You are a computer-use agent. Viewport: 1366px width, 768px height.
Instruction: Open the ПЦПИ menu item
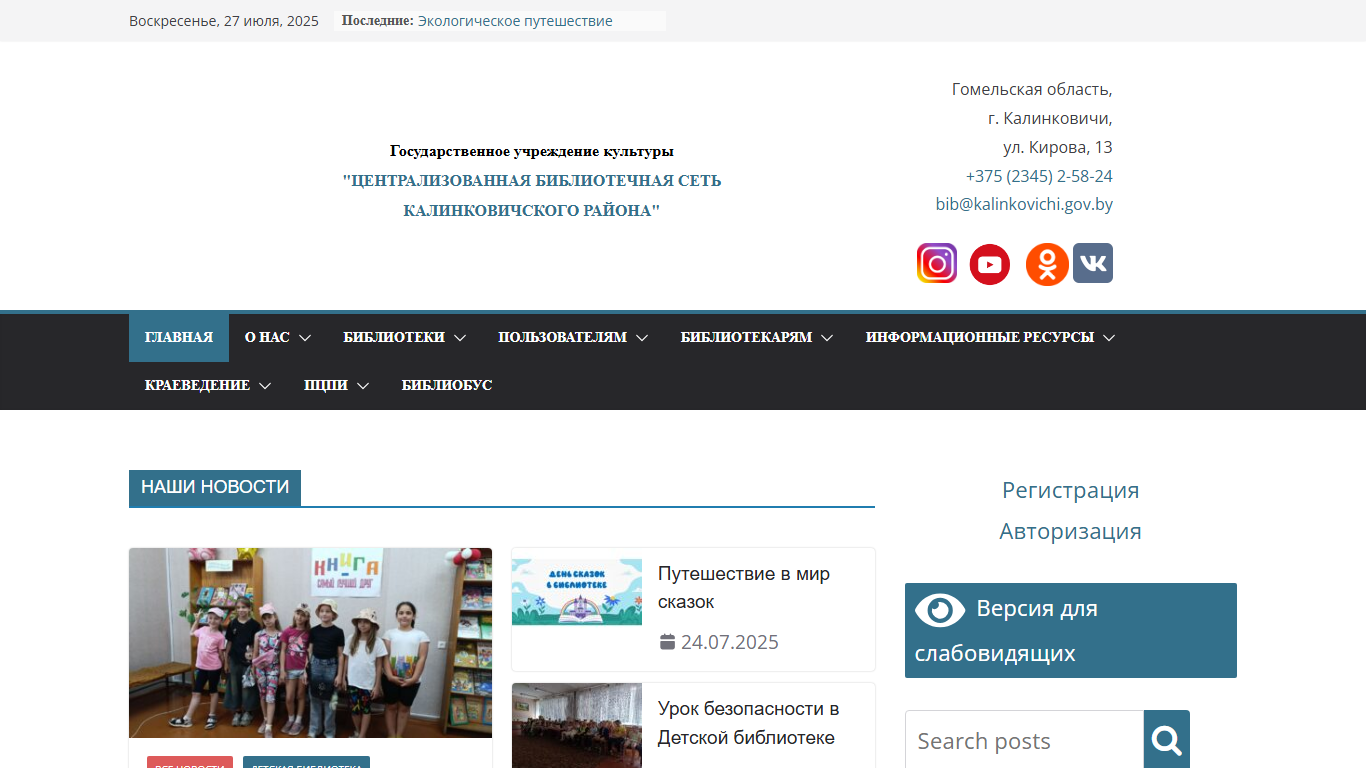coord(326,386)
